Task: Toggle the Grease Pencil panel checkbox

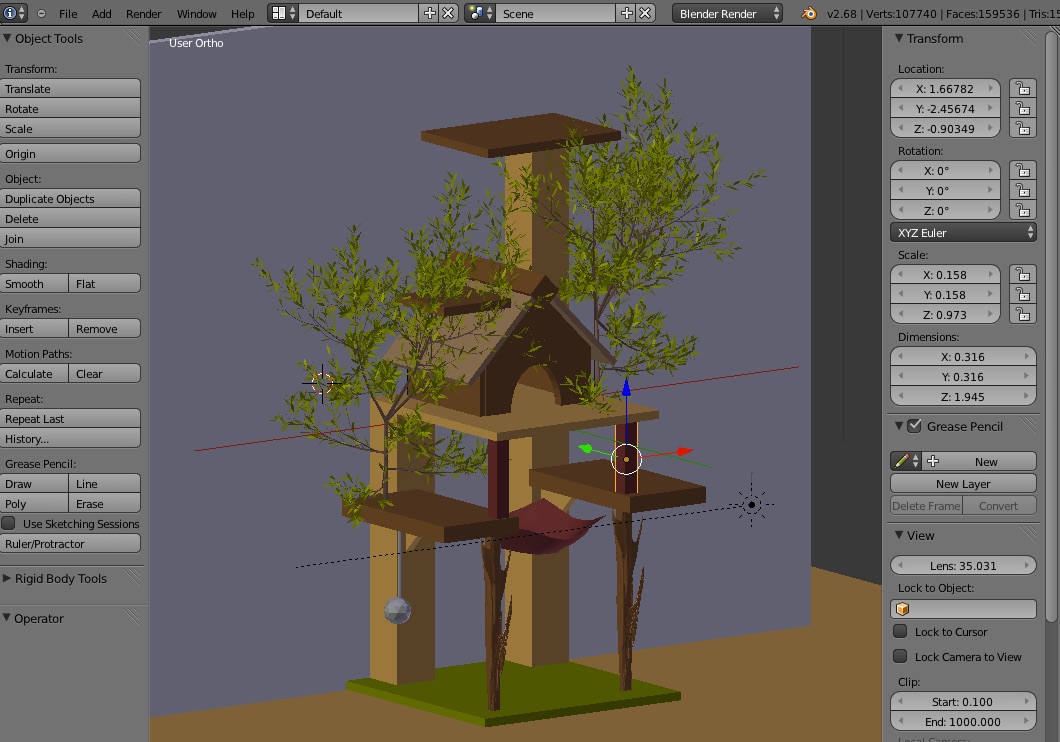Action: tap(914, 426)
